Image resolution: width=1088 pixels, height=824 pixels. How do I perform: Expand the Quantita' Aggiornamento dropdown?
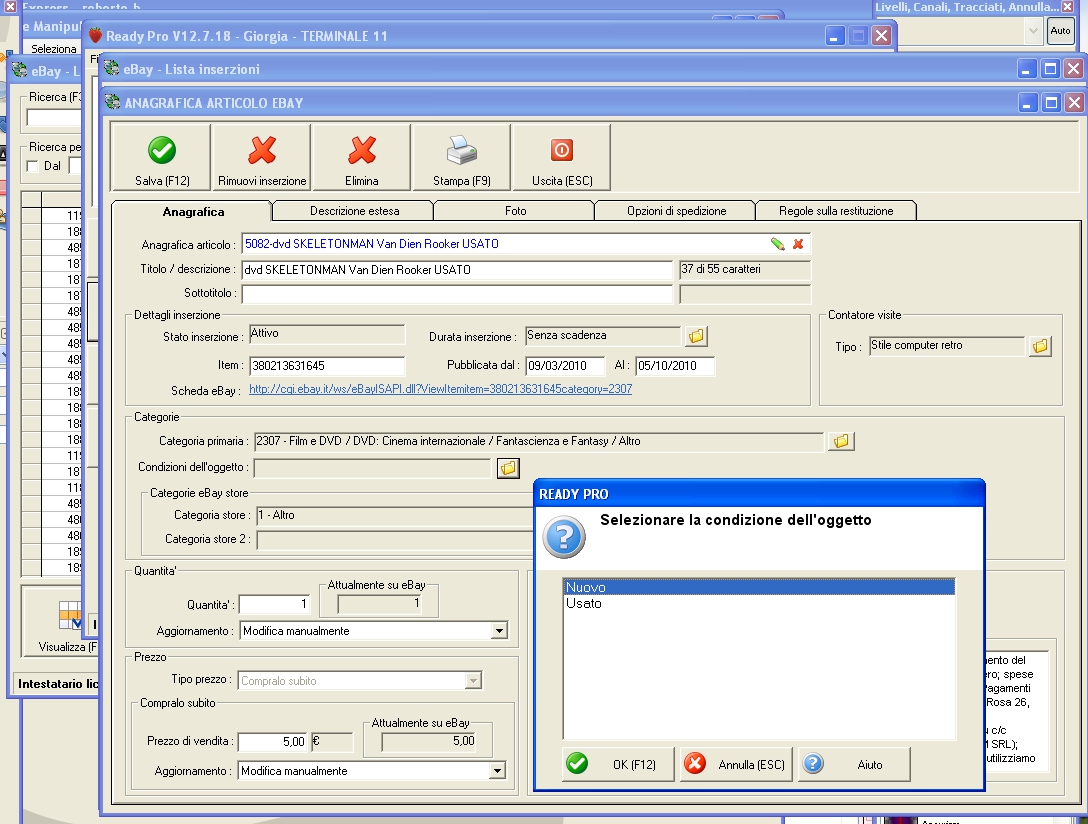coord(499,631)
